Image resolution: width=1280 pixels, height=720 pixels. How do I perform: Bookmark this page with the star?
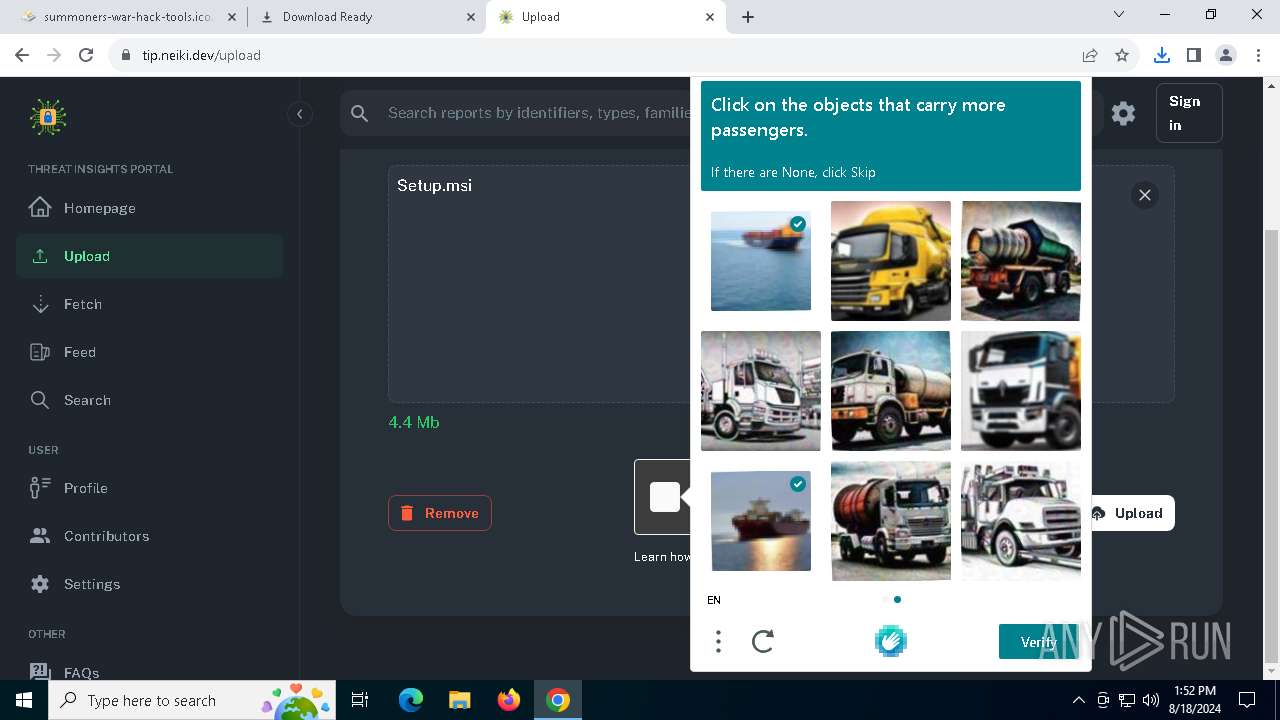click(1122, 55)
